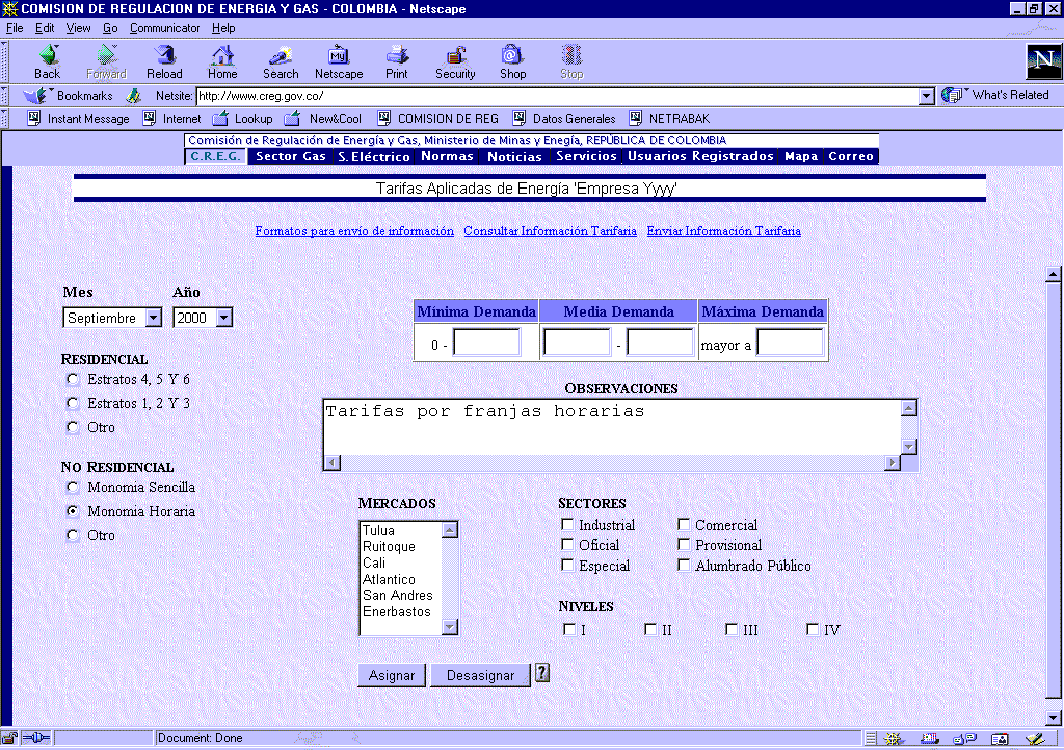This screenshot has width=1064, height=750.
Task: Switch to the Sector Gas tab
Action: point(290,157)
